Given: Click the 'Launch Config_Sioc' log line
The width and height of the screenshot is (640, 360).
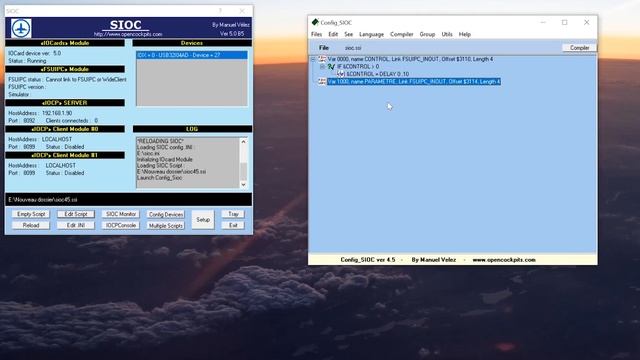Looking at the screenshot, I should click(160, 178).
